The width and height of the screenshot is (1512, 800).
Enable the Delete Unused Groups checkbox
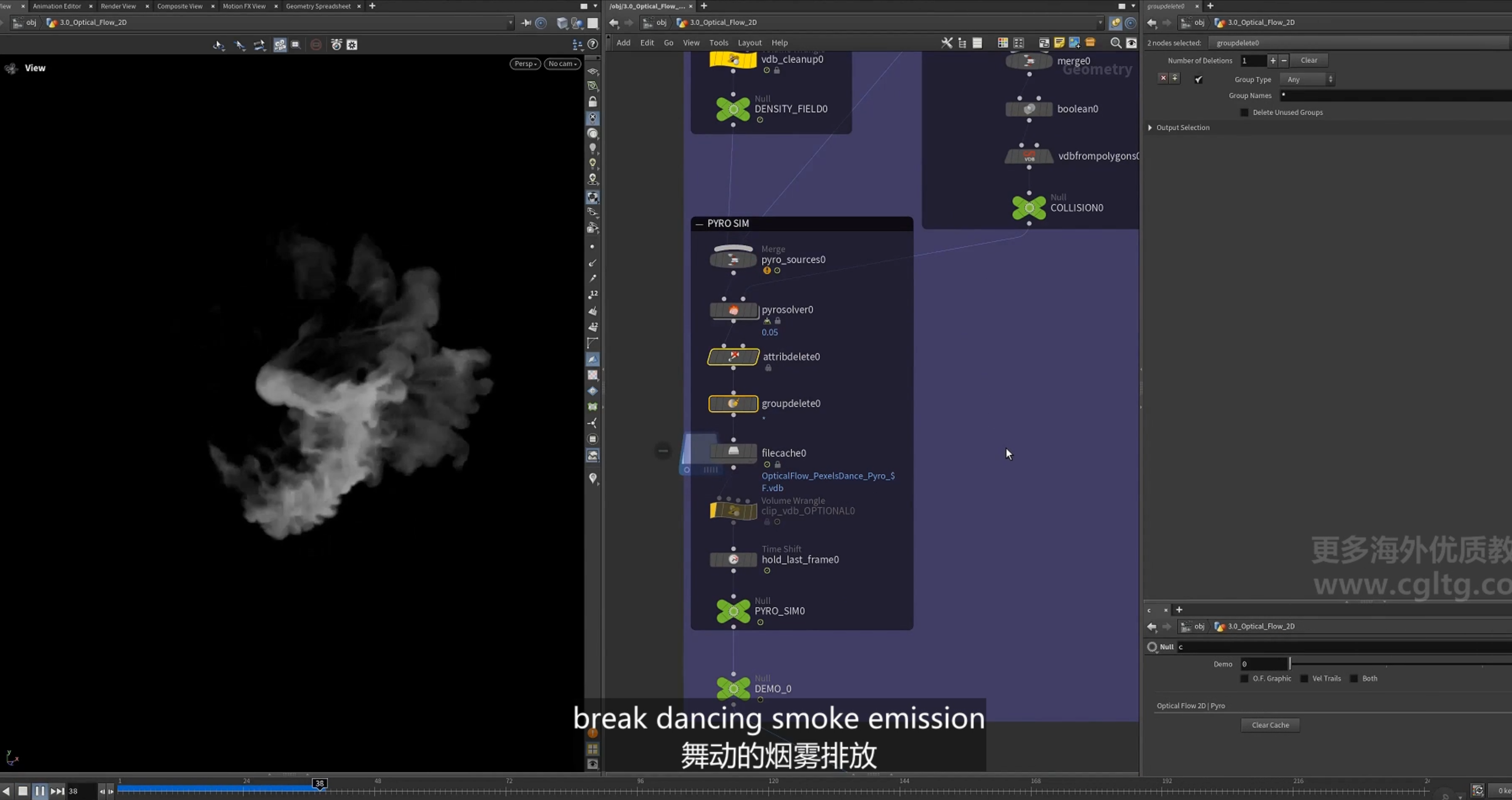click(x=1244, y=112)
